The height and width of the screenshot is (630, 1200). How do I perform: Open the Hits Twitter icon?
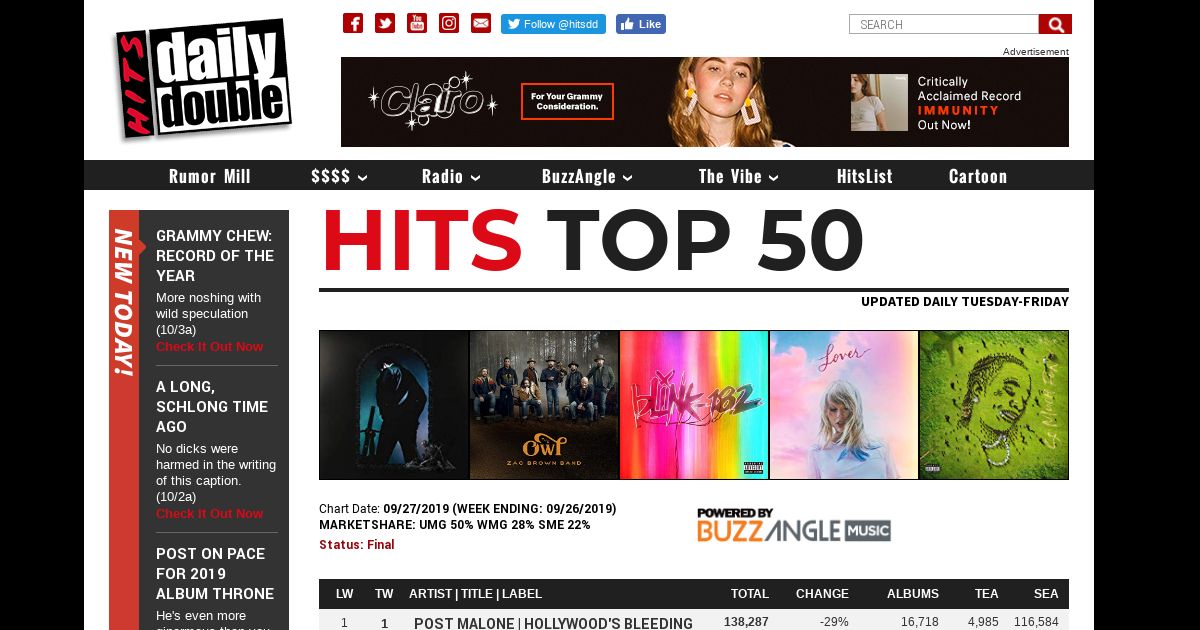click(385, 23)
